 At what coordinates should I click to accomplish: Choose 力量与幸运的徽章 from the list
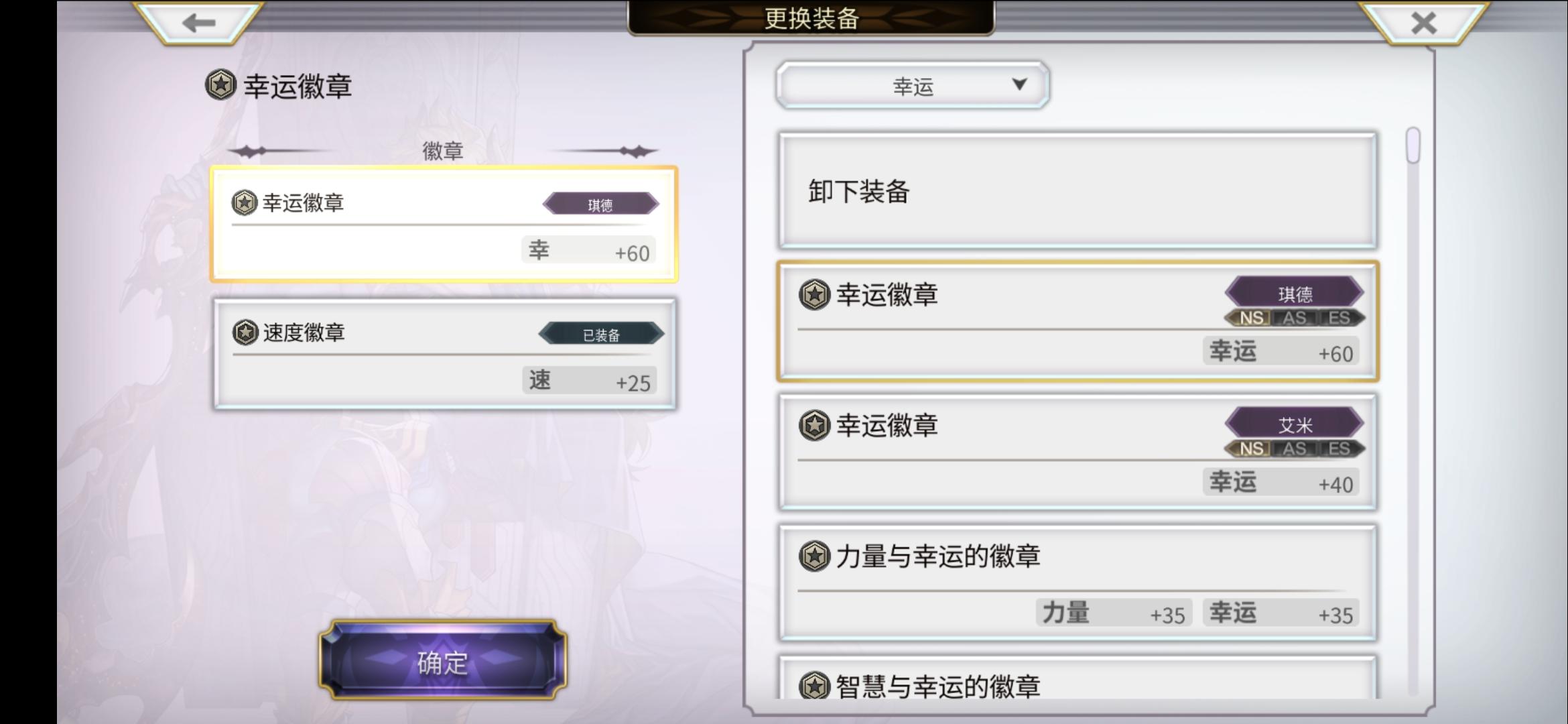[1077, 583]
